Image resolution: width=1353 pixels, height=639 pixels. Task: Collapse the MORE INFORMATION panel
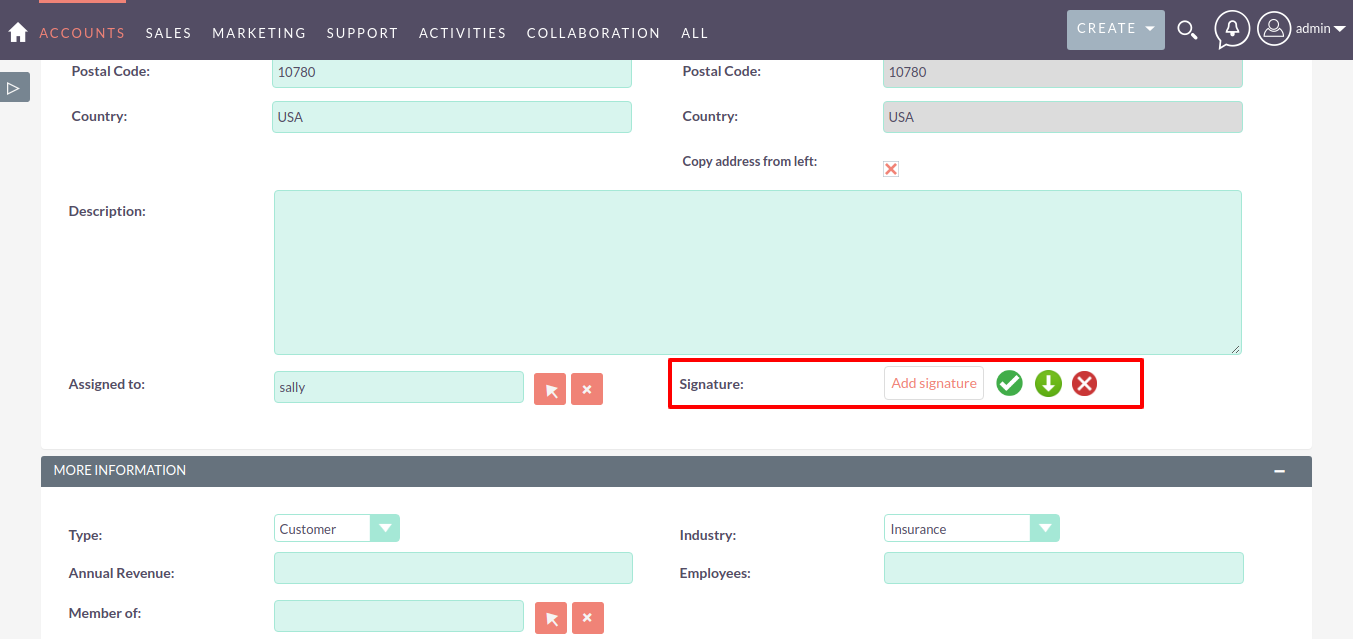(x=1279, y=470)
